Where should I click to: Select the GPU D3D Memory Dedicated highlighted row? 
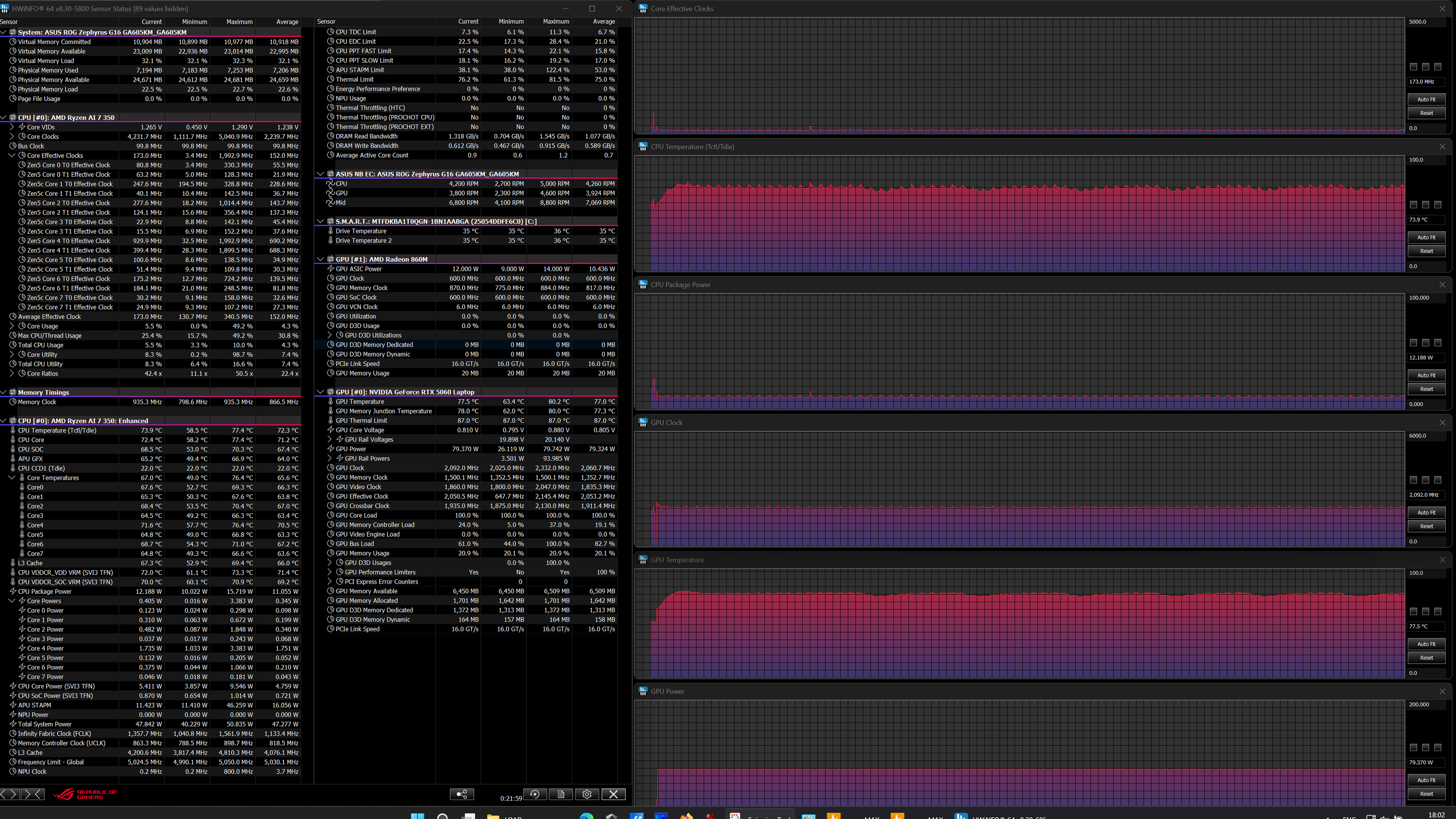374,345
